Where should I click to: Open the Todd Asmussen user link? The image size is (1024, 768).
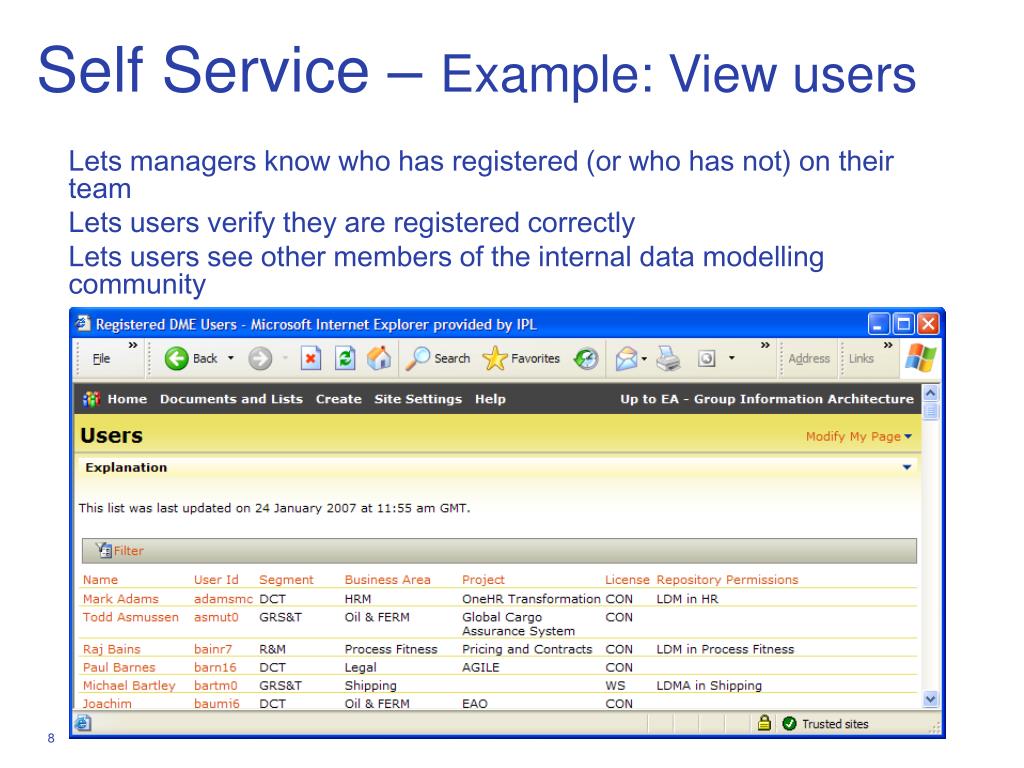pos(131,617)
